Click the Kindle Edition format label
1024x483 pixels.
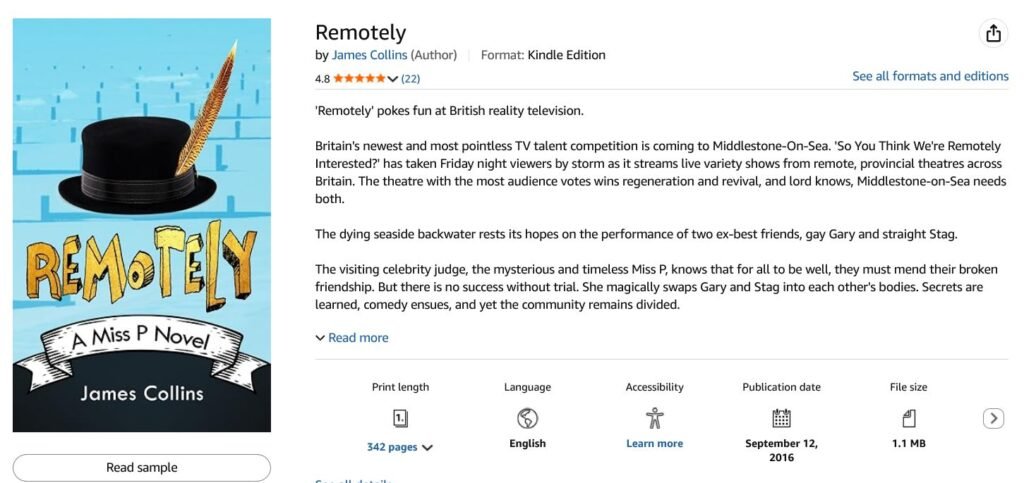coord(566,55)
